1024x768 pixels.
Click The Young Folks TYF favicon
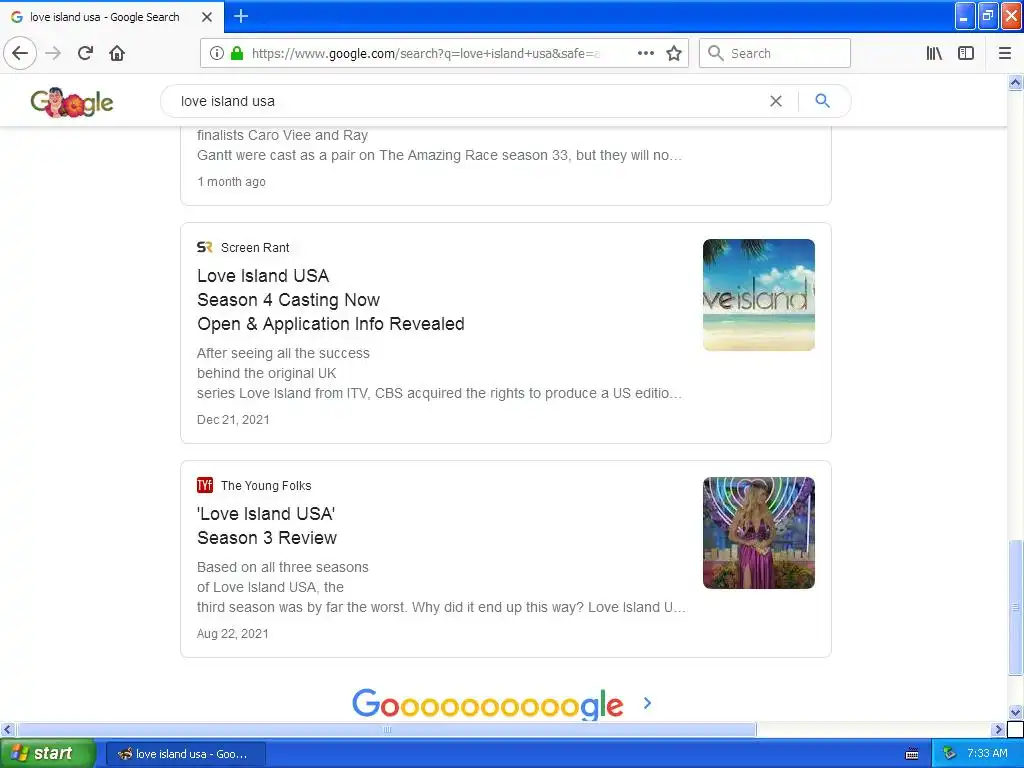coord(204,485)
